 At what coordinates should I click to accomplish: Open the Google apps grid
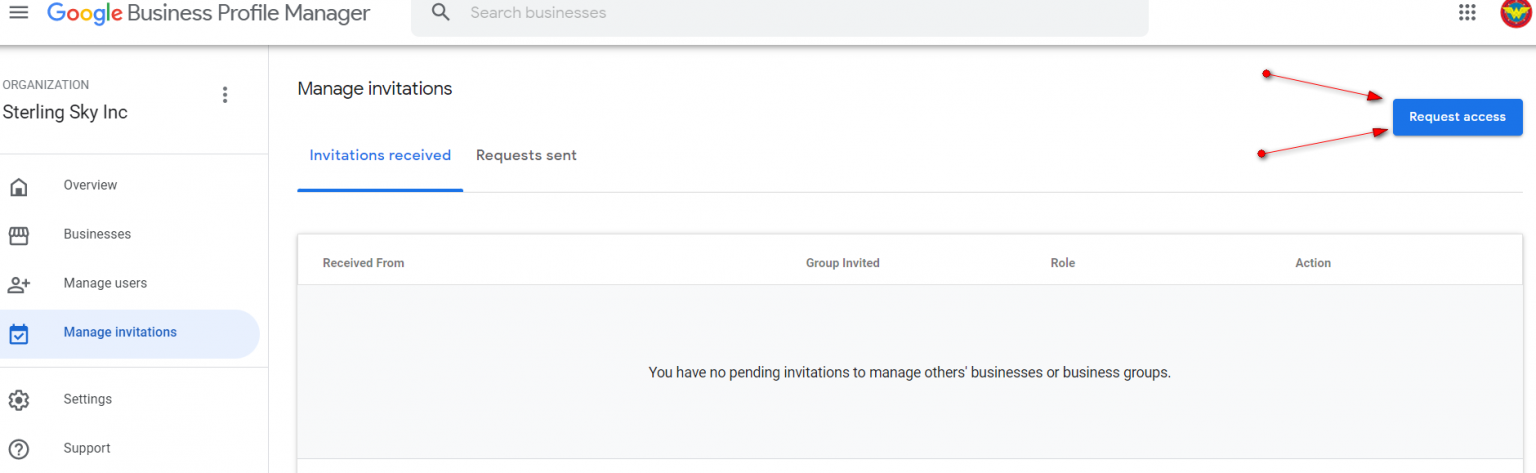(1467, 12)
